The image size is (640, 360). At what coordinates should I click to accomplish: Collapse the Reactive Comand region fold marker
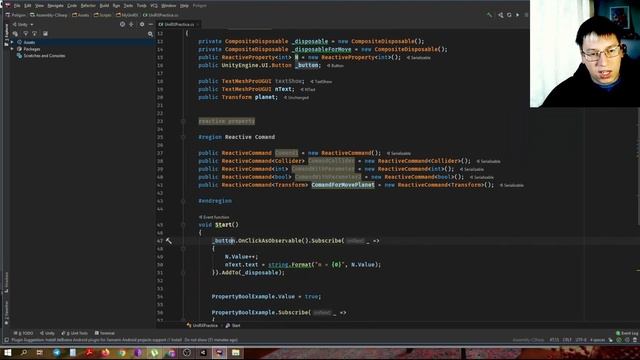coord(183,137)
